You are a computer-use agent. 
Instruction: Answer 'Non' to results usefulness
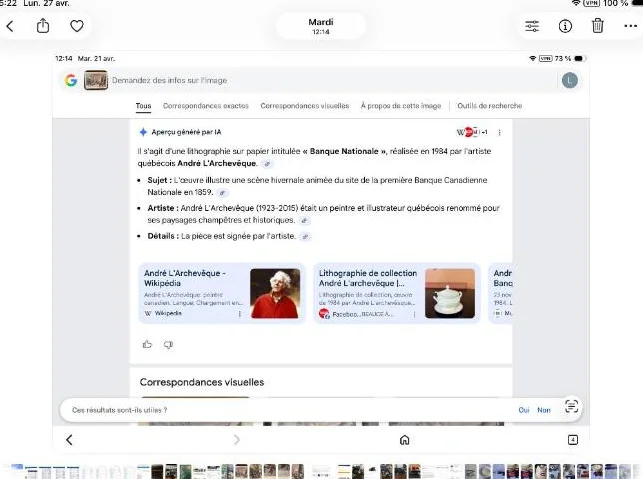pyautogui.click(x=544, y=410)
